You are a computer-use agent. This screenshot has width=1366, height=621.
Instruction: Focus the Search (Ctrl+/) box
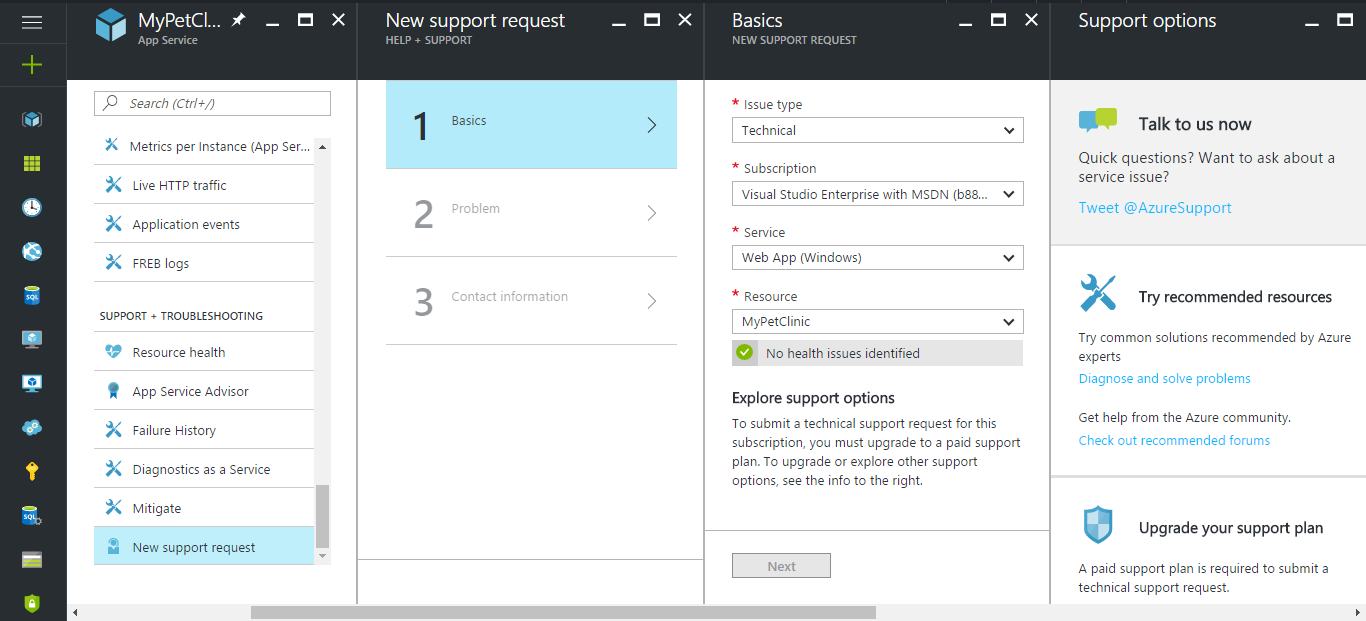(212, 103)
